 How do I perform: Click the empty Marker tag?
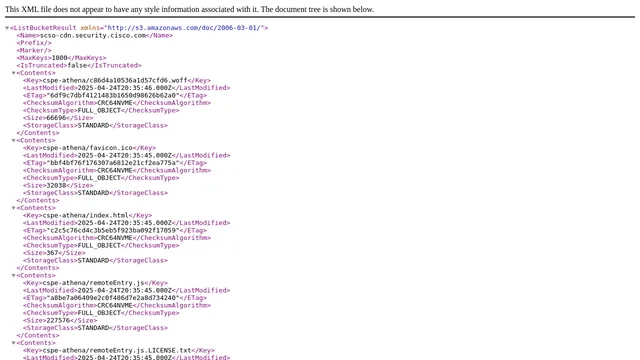(34, 51)
